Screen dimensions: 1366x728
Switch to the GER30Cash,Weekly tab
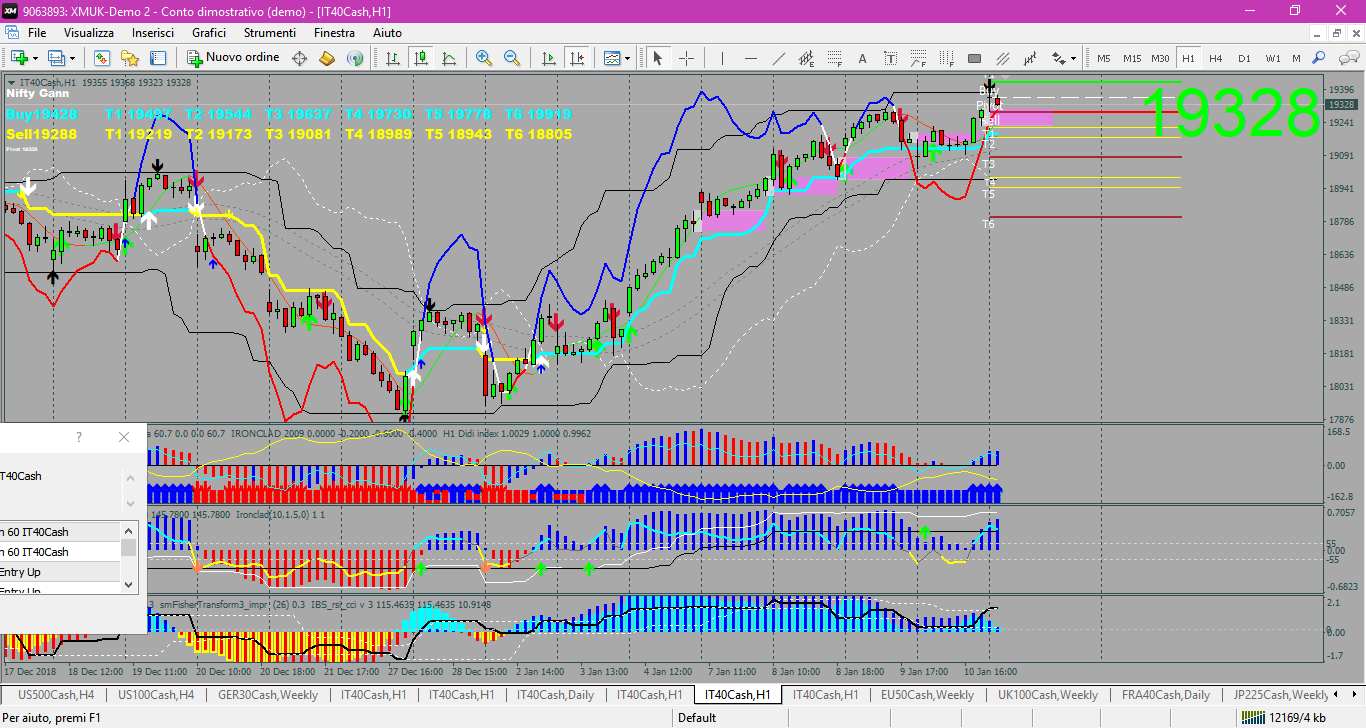(268, 695)
